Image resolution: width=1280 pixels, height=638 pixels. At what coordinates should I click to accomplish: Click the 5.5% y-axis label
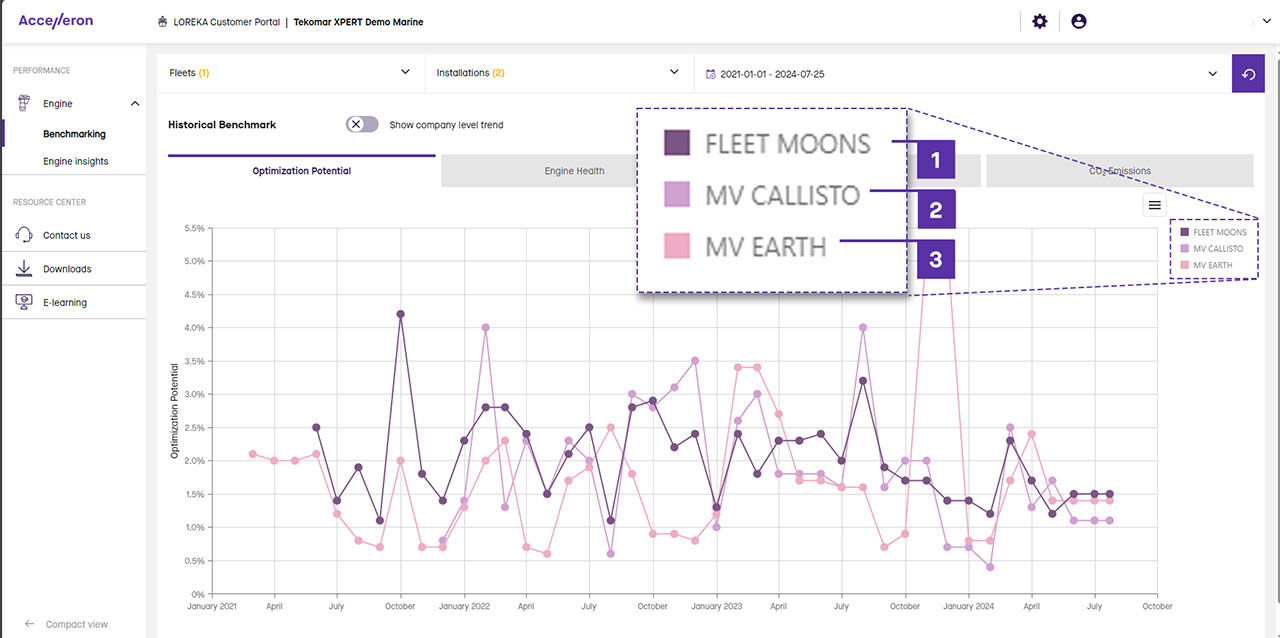pos(194,228)
